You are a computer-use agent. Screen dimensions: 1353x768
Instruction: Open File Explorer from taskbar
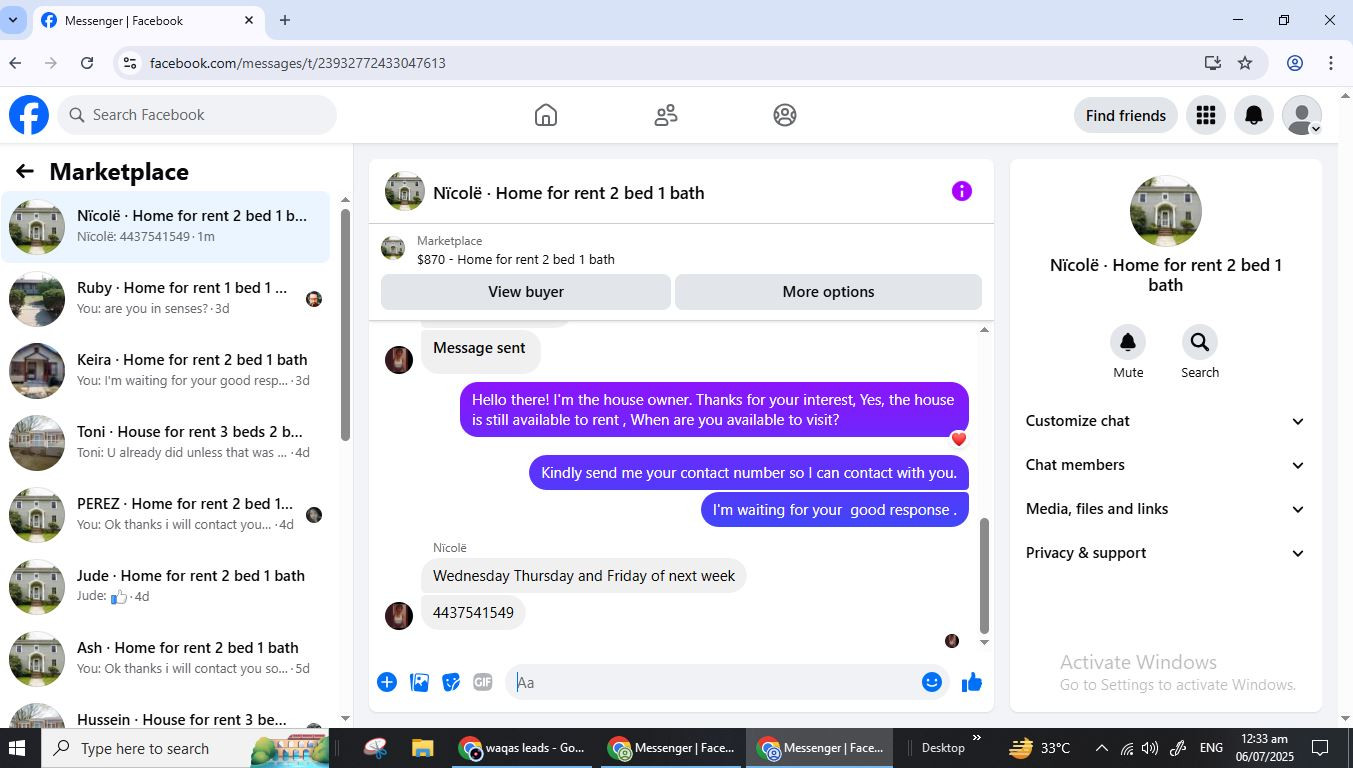pyautogui.click(x=422, y=748)
